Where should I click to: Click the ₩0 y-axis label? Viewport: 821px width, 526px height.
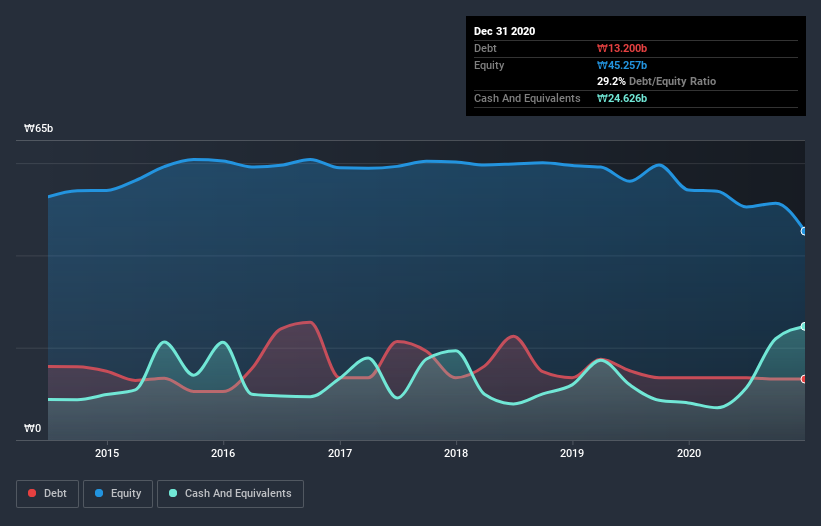pyautogui.click(x=32, y=428)
